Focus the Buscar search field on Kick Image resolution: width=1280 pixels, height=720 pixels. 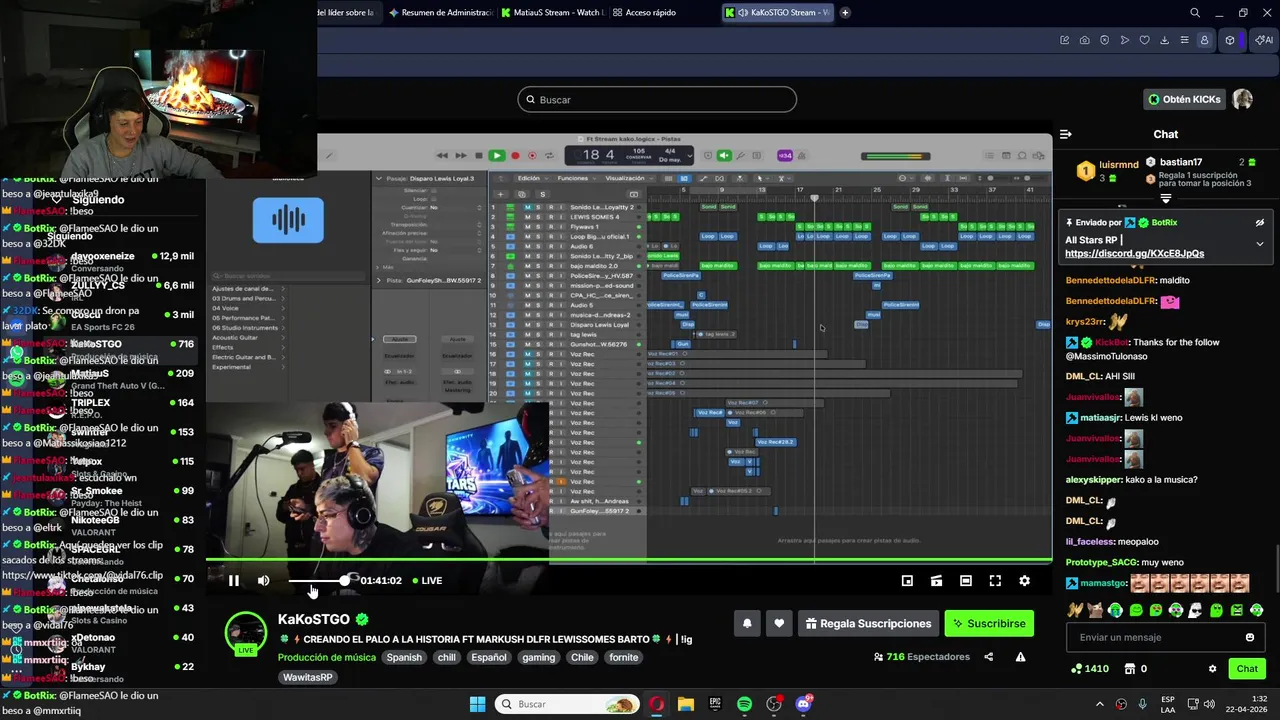[x=657, y=99]
